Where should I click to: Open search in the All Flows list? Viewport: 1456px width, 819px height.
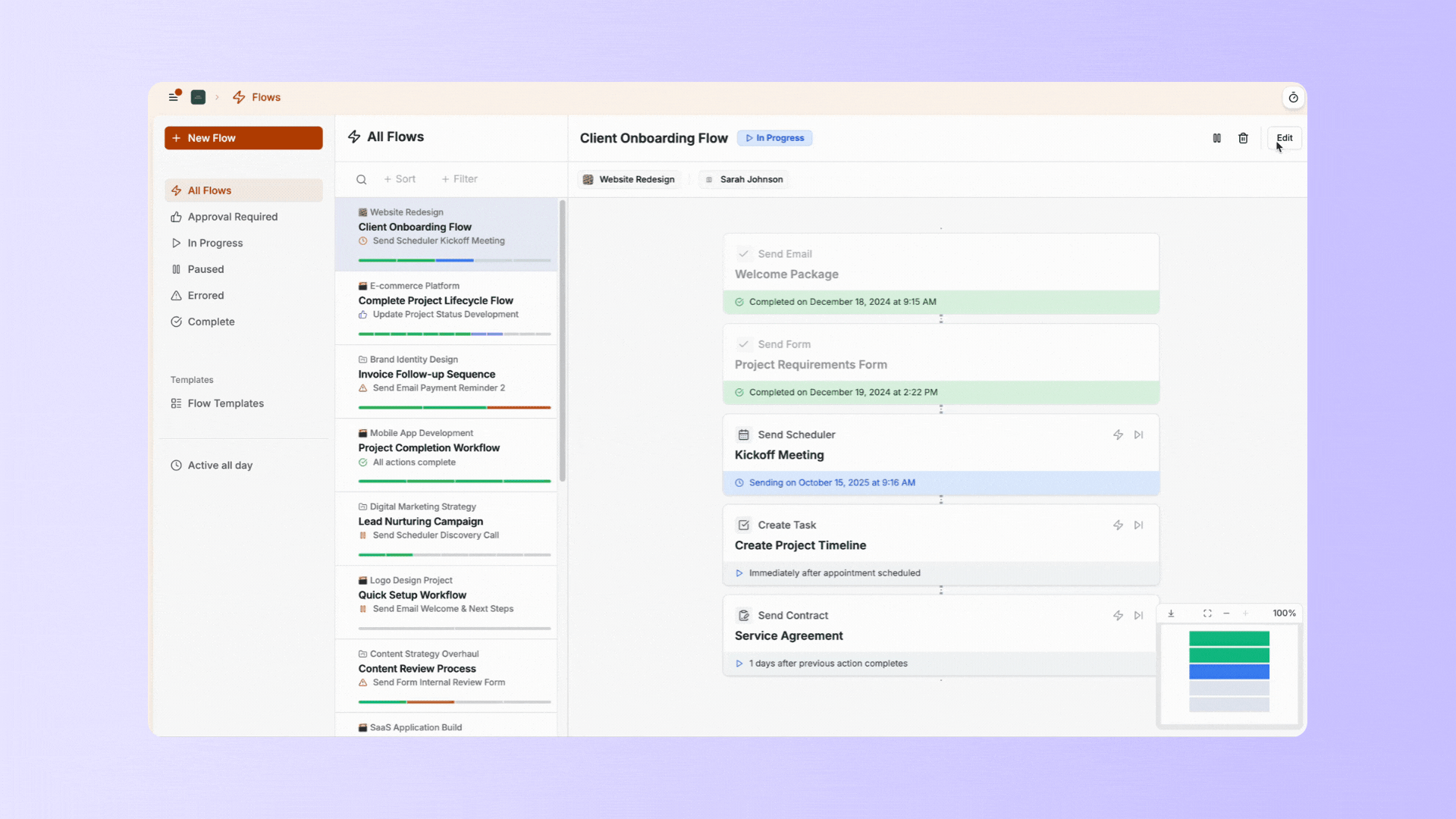pyautogui.click(x=362, y=180)
